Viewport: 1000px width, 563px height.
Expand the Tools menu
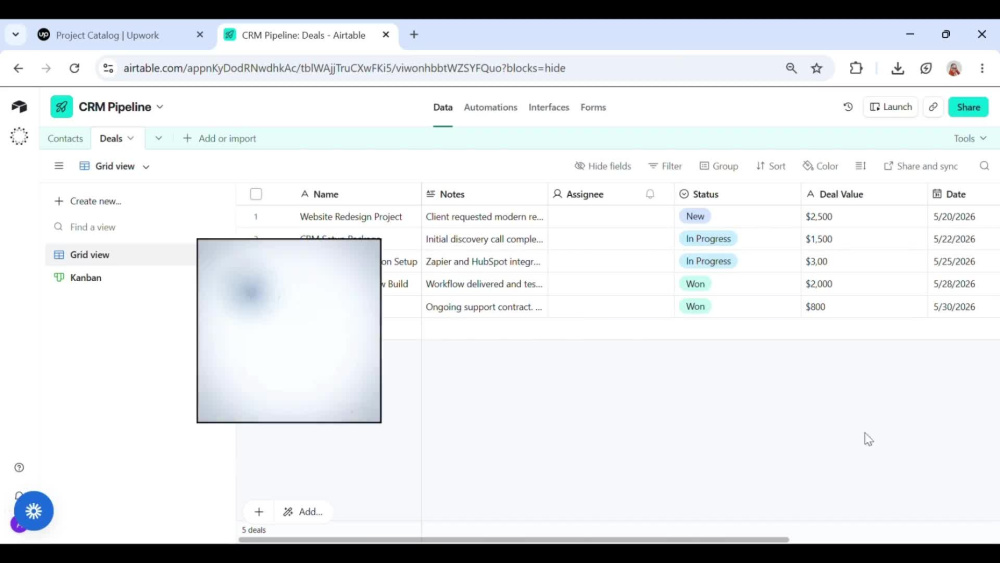point(970,138)
